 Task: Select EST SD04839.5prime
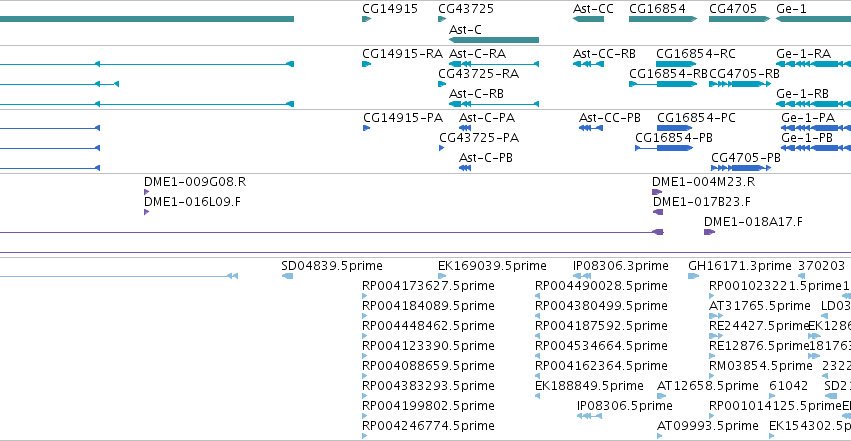pyautogui.click(x=287, y=276)
